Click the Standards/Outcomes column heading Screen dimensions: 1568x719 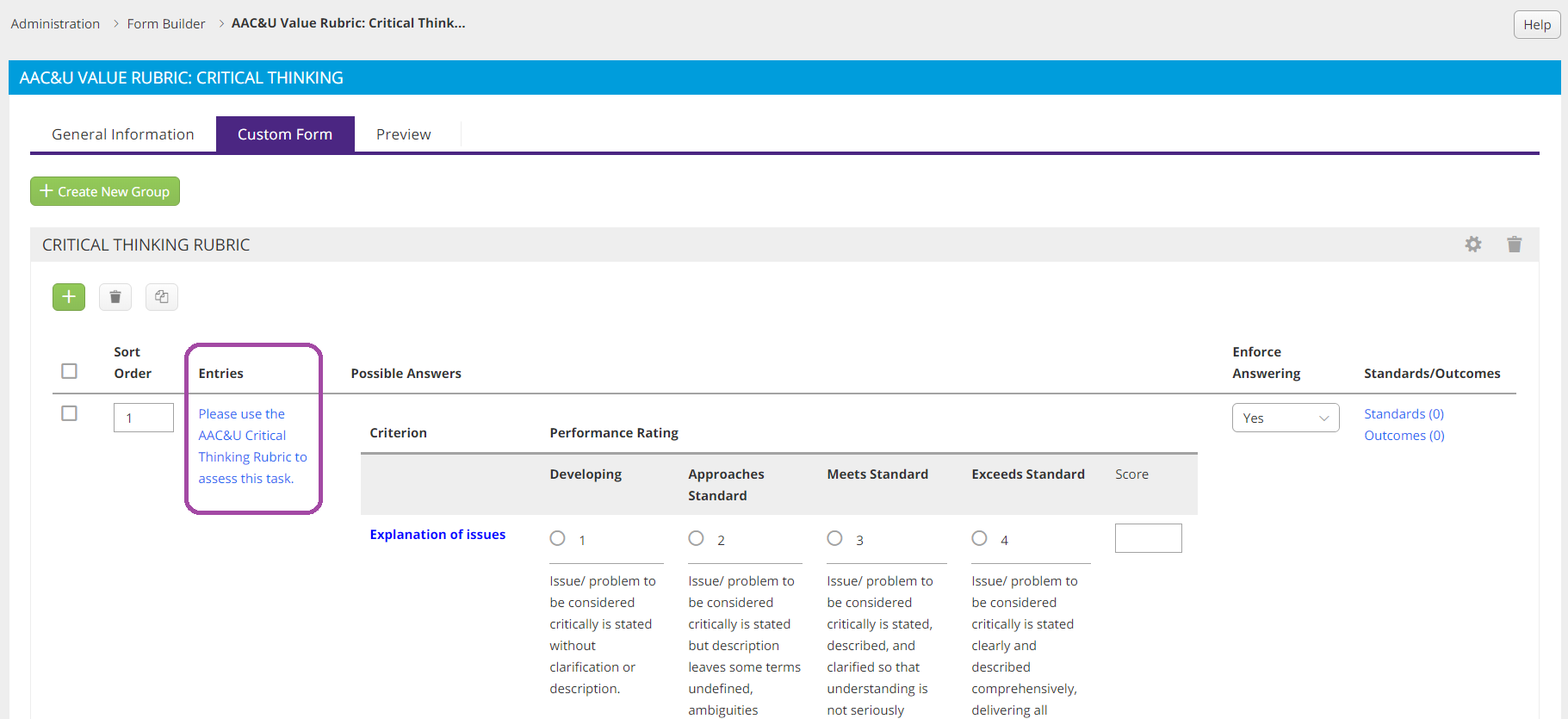1432,374
